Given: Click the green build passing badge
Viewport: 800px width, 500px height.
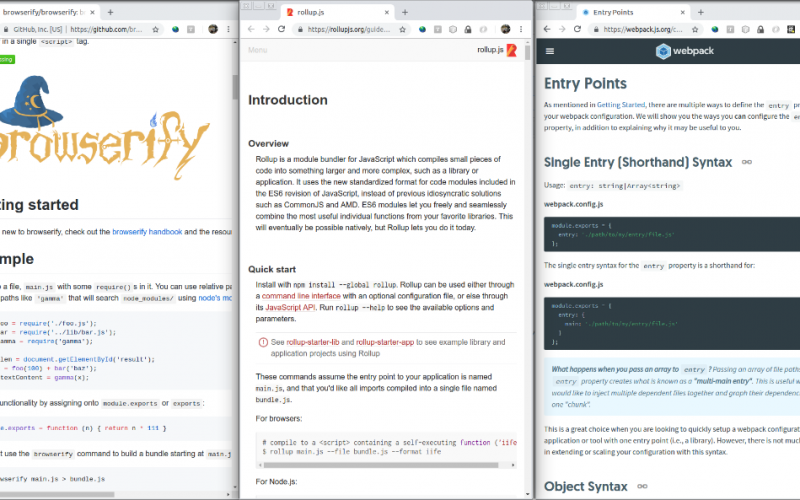Looking at the screenshot, I should [x=7, y=60].
